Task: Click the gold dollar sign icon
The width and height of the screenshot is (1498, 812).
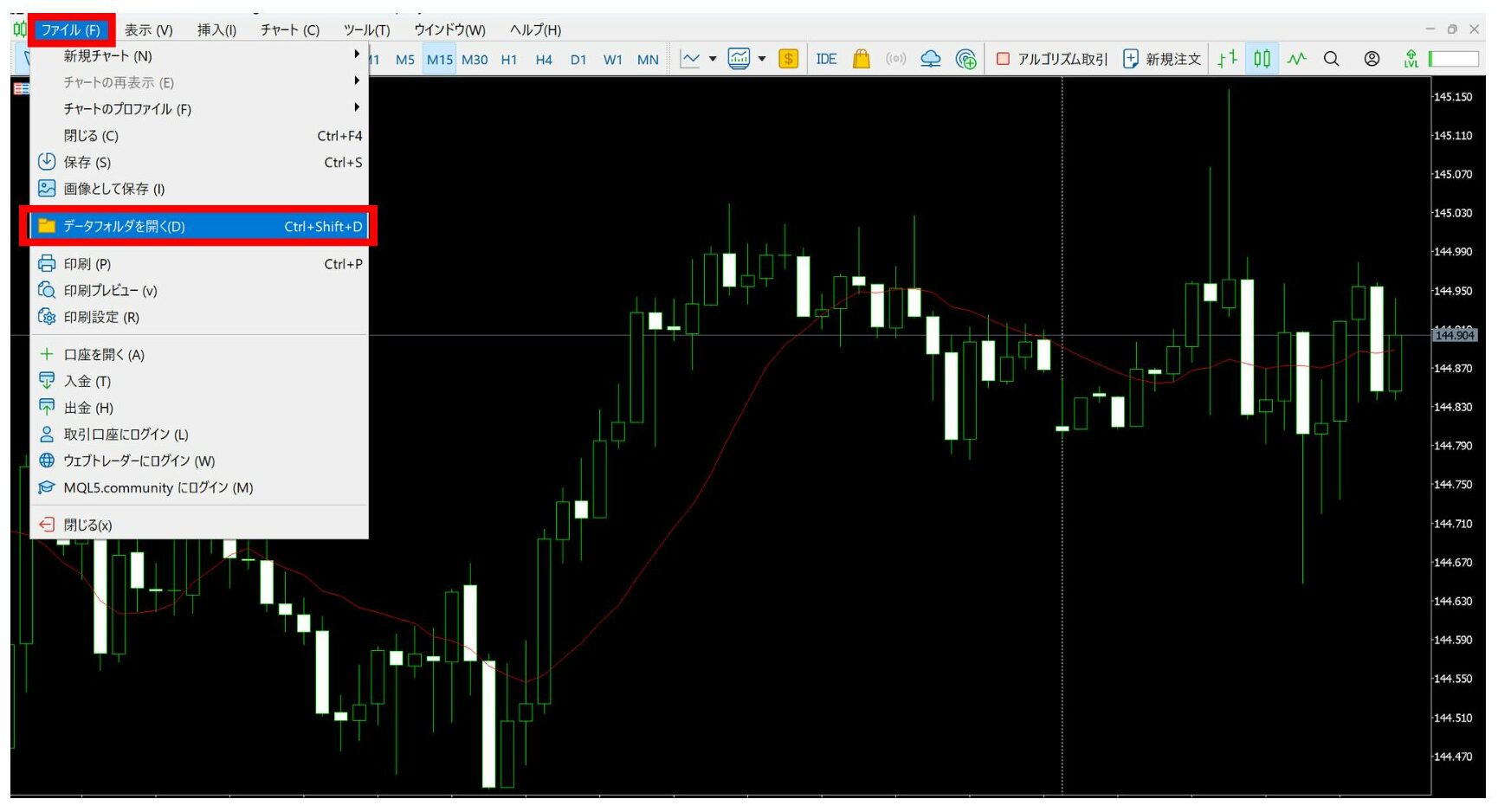Action: click(x=788, y=59)
